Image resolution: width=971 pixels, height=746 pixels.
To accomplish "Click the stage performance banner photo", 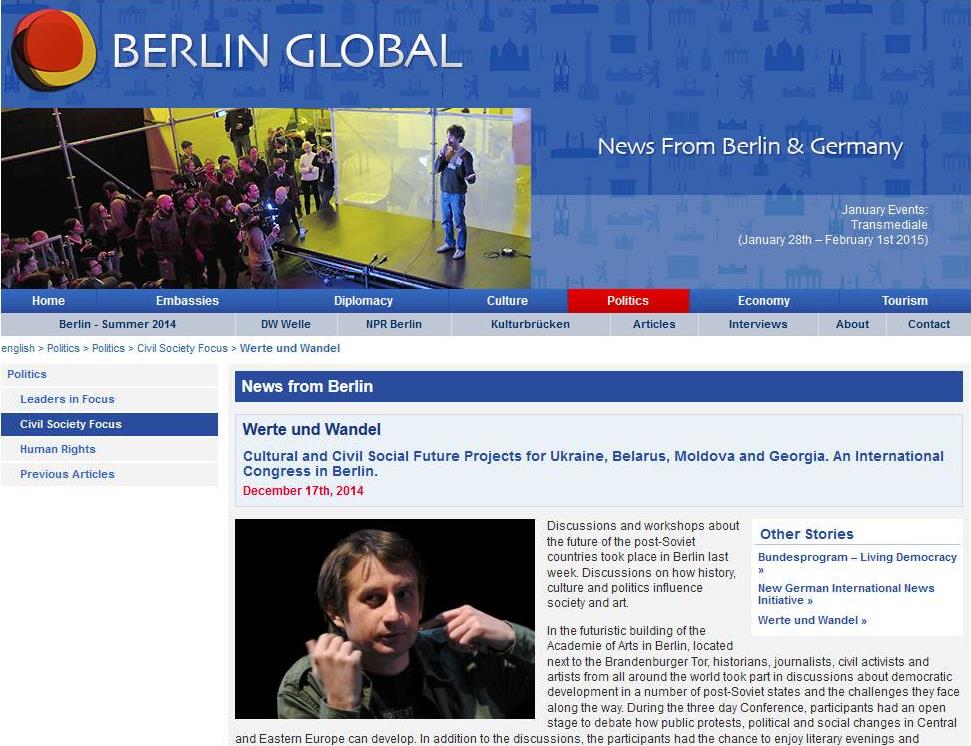I will 266,198.
